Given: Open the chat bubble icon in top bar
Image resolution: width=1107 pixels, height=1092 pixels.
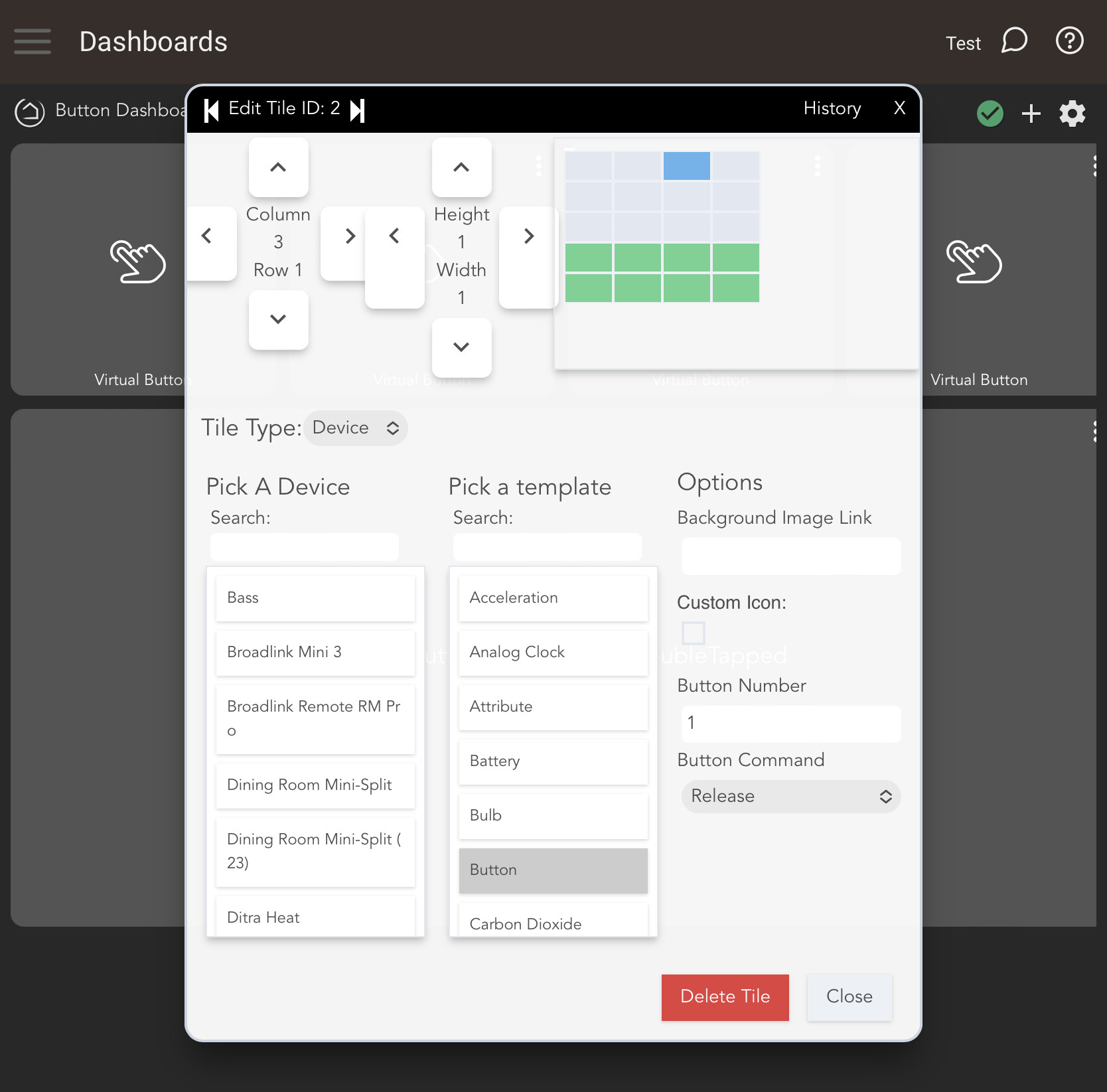Looking at the screenshot, I should click(x=1014, y=41).
